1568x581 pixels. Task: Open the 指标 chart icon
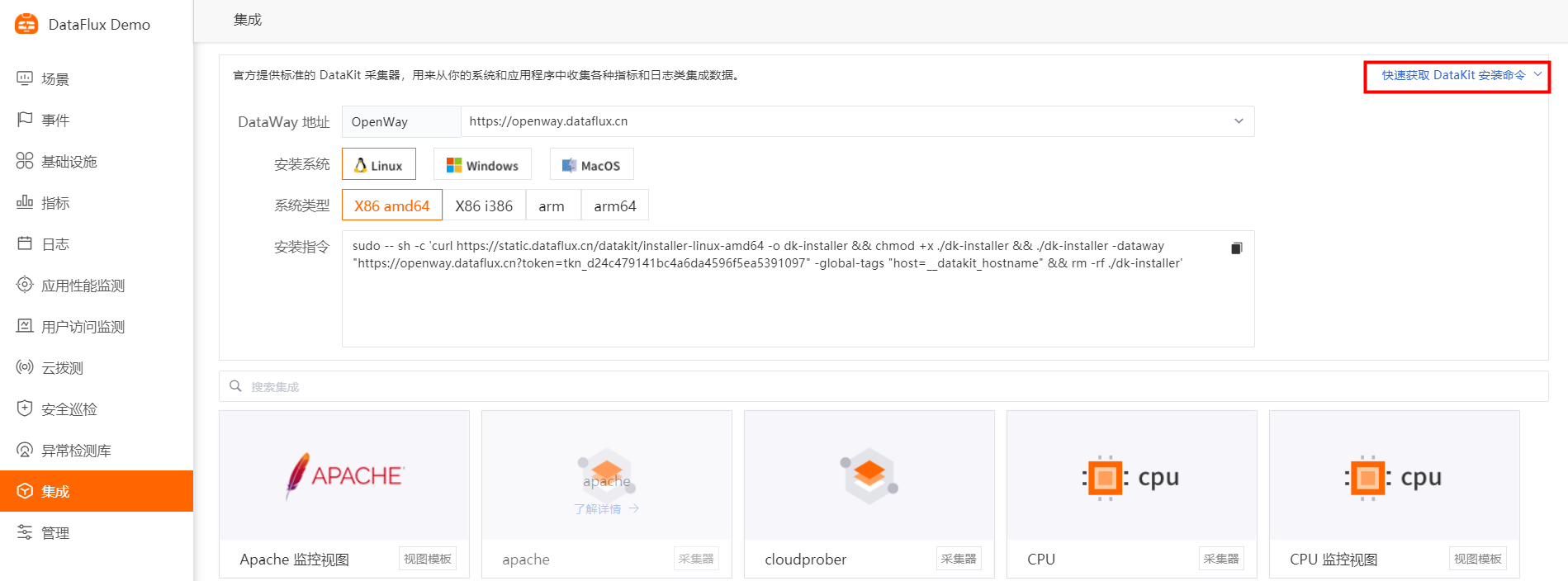[25, 202]
